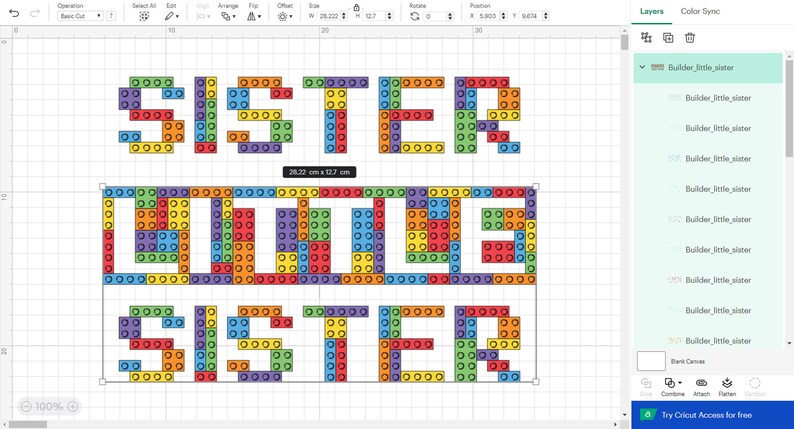Viewport: 794px width, 429px height.
Task: Click the Layers panel scroll down arrow
Action: [789, 343]
